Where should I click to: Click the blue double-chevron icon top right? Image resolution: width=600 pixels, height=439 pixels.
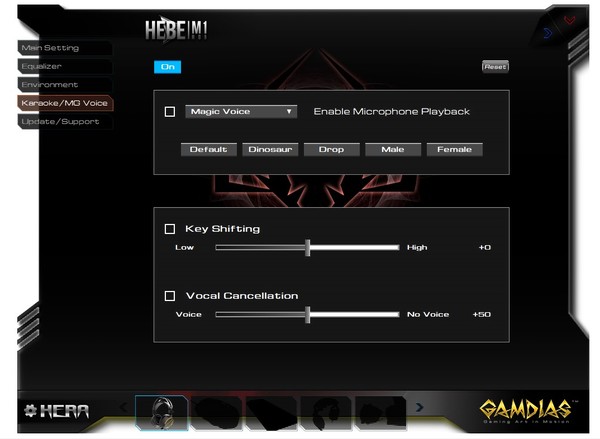click(548, 33)
